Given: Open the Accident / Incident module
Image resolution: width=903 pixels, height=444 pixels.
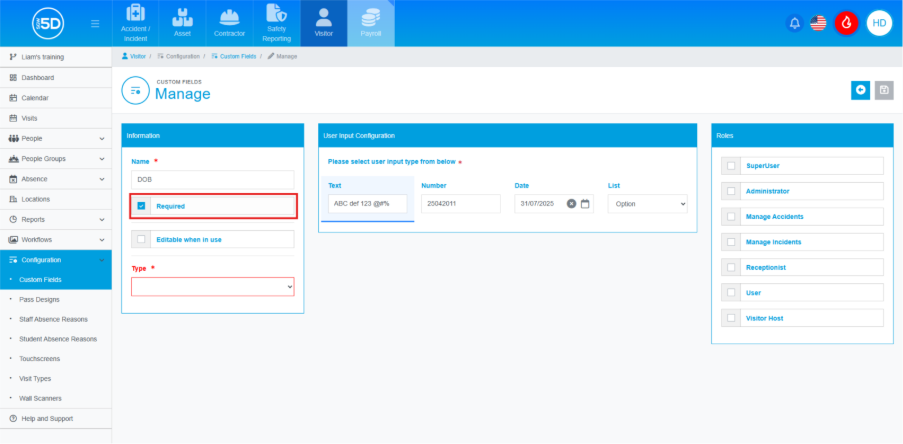Looking at the screenshot, I should (135, 23).
